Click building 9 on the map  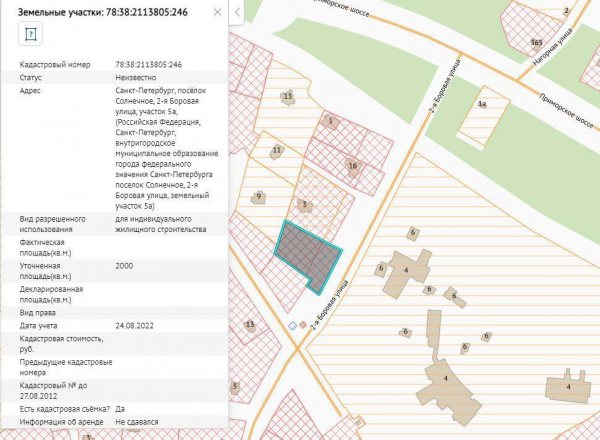(258, 197)
